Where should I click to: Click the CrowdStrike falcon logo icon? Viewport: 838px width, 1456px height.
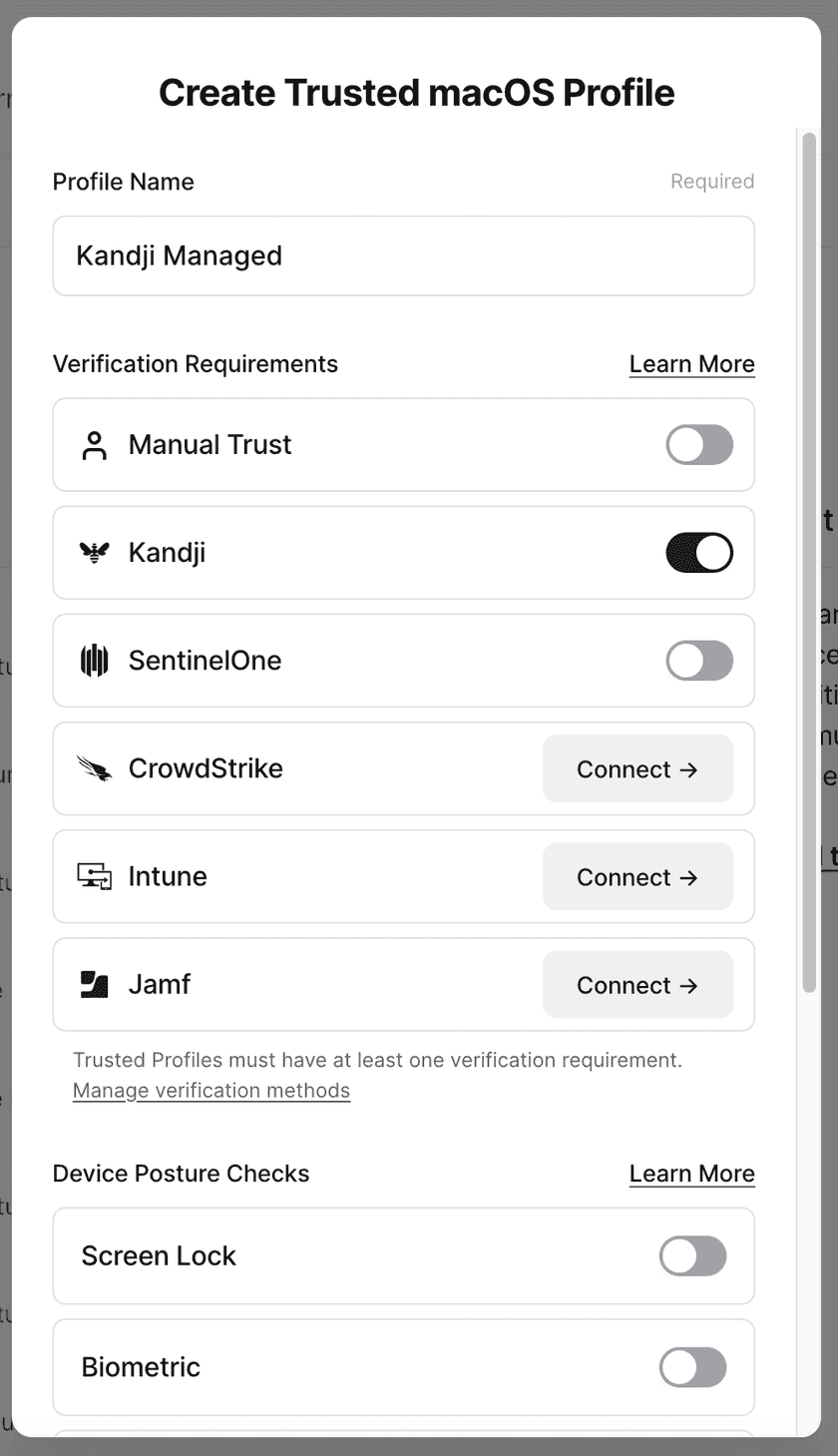coord(94,768)
